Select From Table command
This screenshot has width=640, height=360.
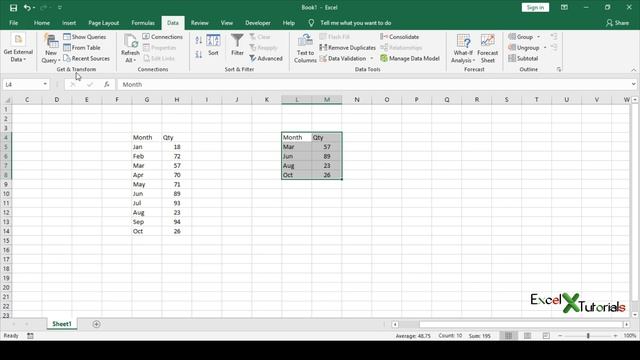[x=82, y=48]
